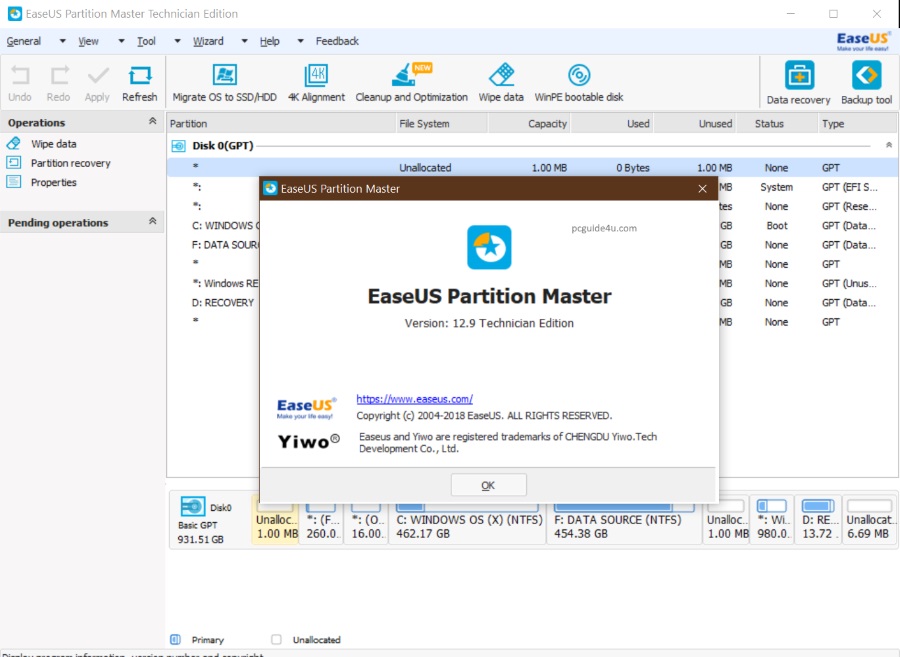Expand the Tool menu dropdown arrow
Viewport: 900px width, 657px height.
177,41
